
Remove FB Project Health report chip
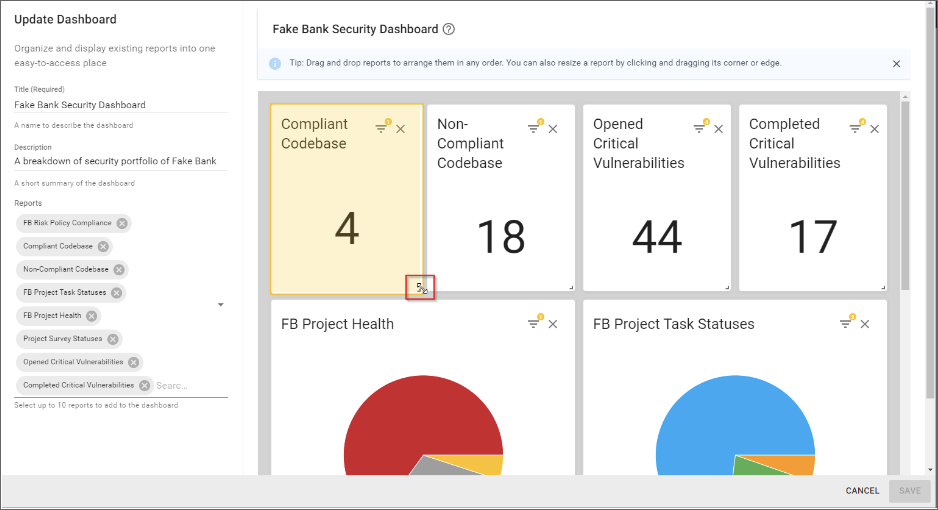pyautogui.click(x=92, y=316)
